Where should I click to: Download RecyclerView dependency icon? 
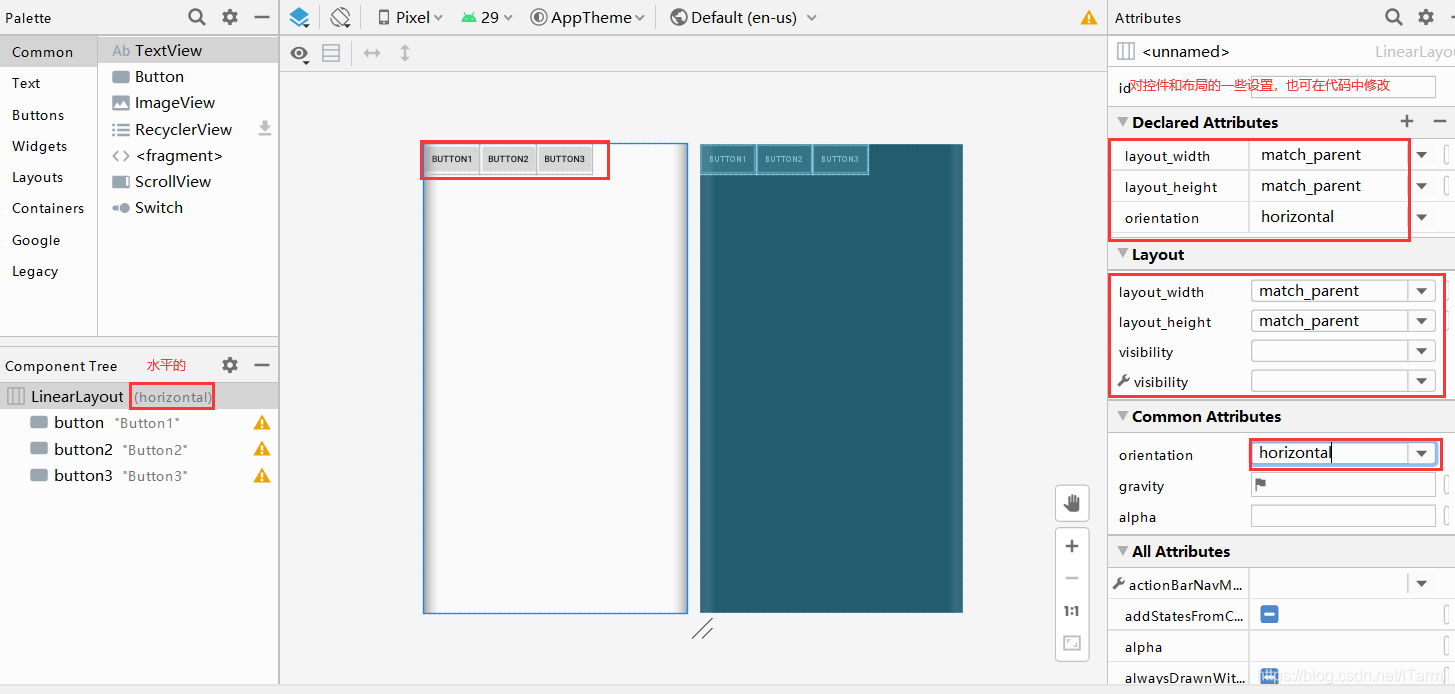click(x=265, y=128)
